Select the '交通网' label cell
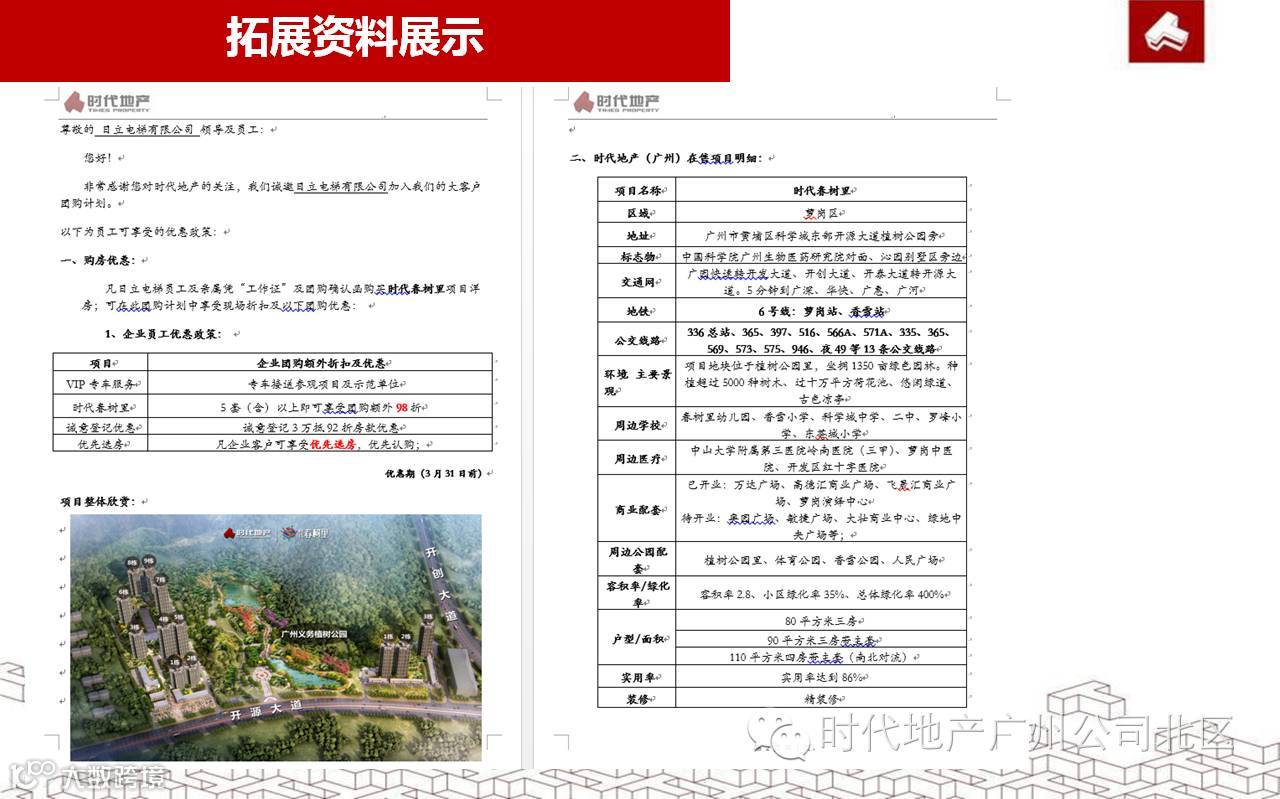This screenshot has height=799, width=1280. (637, 282)
